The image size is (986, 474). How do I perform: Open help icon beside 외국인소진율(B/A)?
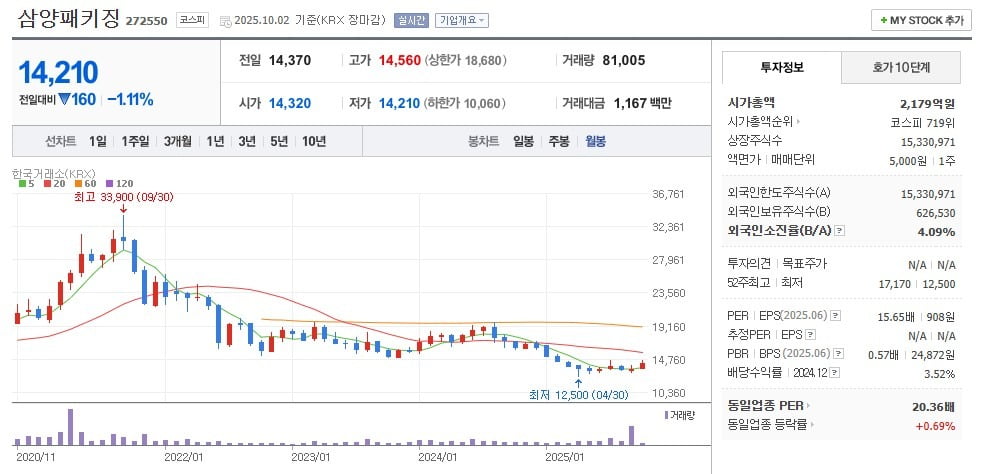(839, 231)
